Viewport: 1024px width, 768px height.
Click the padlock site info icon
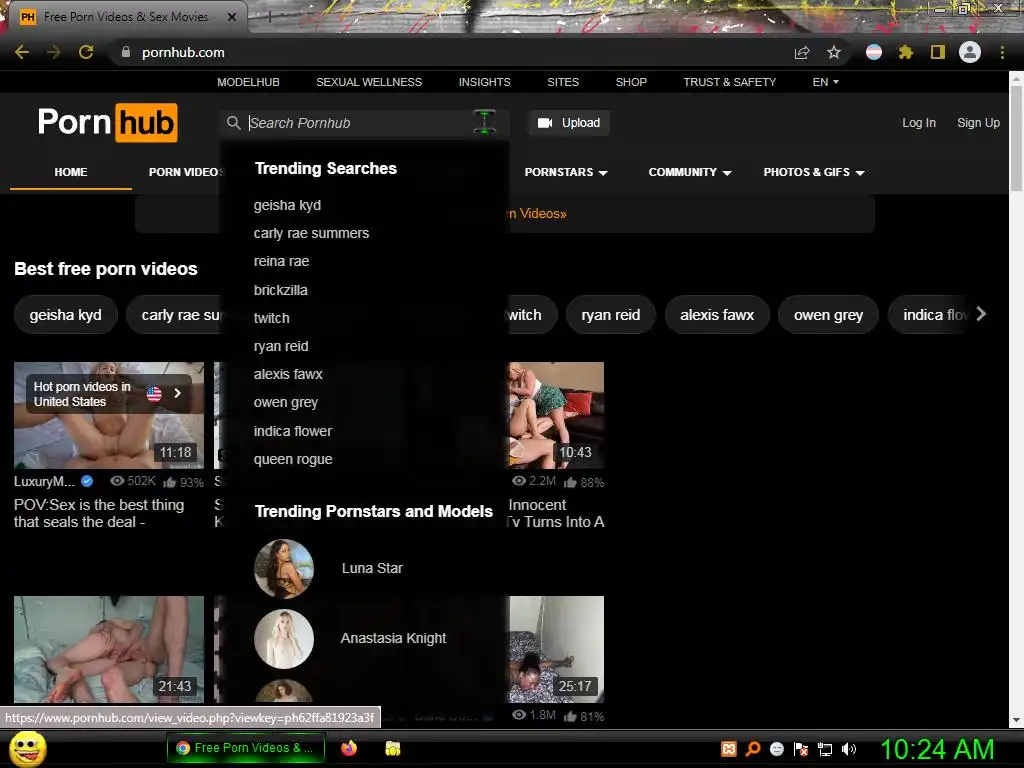126,52
